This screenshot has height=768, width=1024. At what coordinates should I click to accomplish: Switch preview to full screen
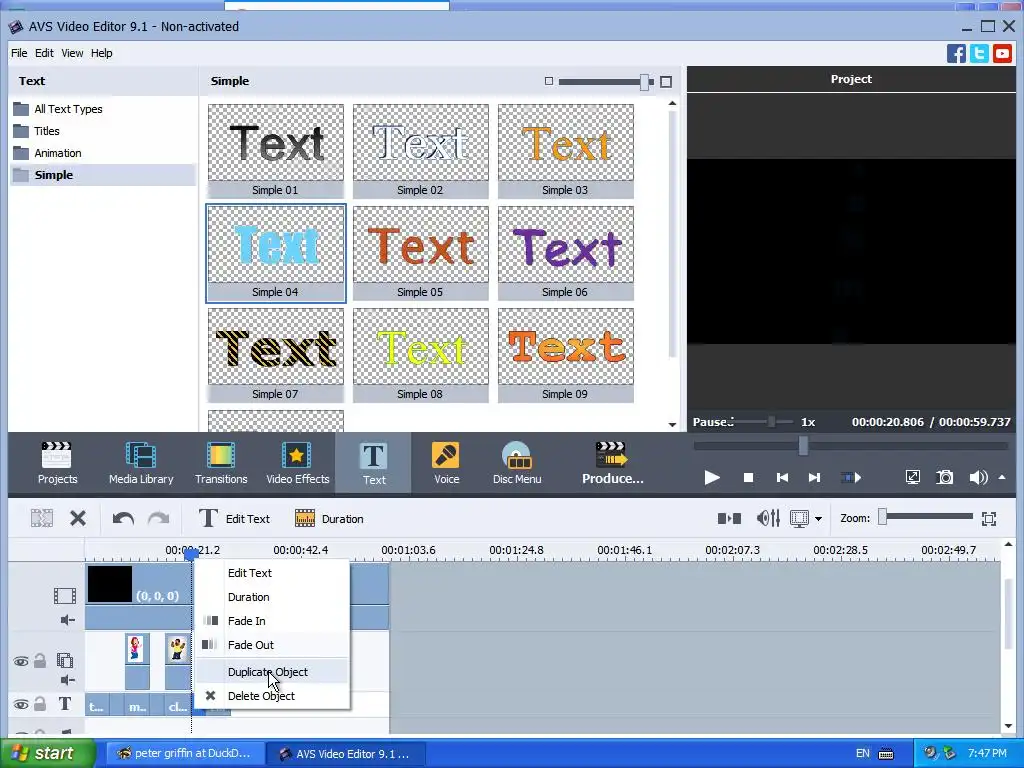912,477
